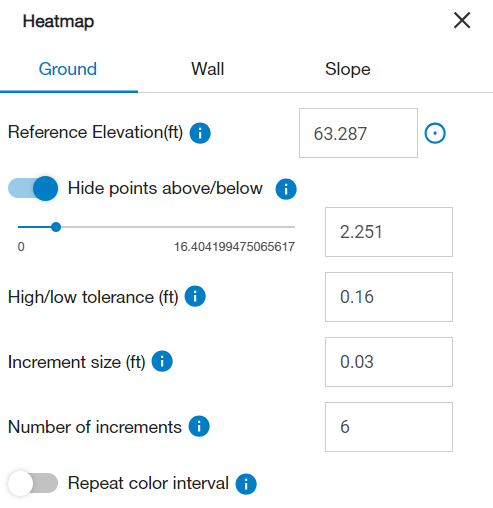Select the Increment size 0.03 field

point(389,362)
